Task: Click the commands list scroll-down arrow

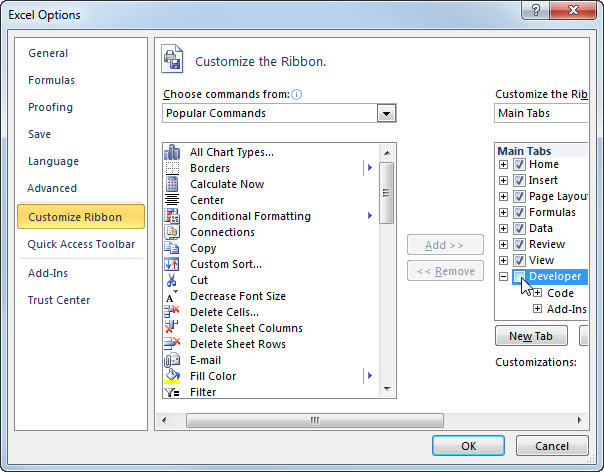Action: click(x=387, y=389)
